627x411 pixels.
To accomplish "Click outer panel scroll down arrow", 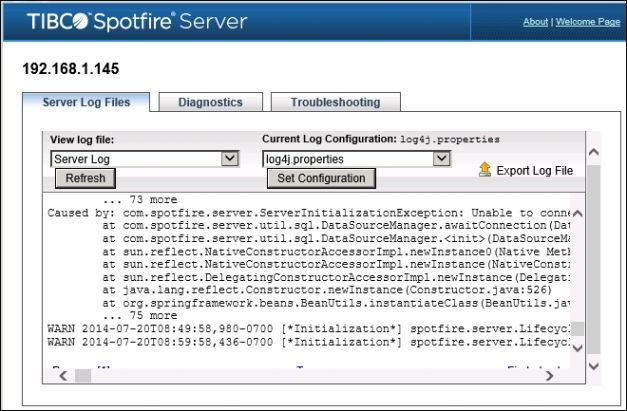I will click(x=594, y=366).
